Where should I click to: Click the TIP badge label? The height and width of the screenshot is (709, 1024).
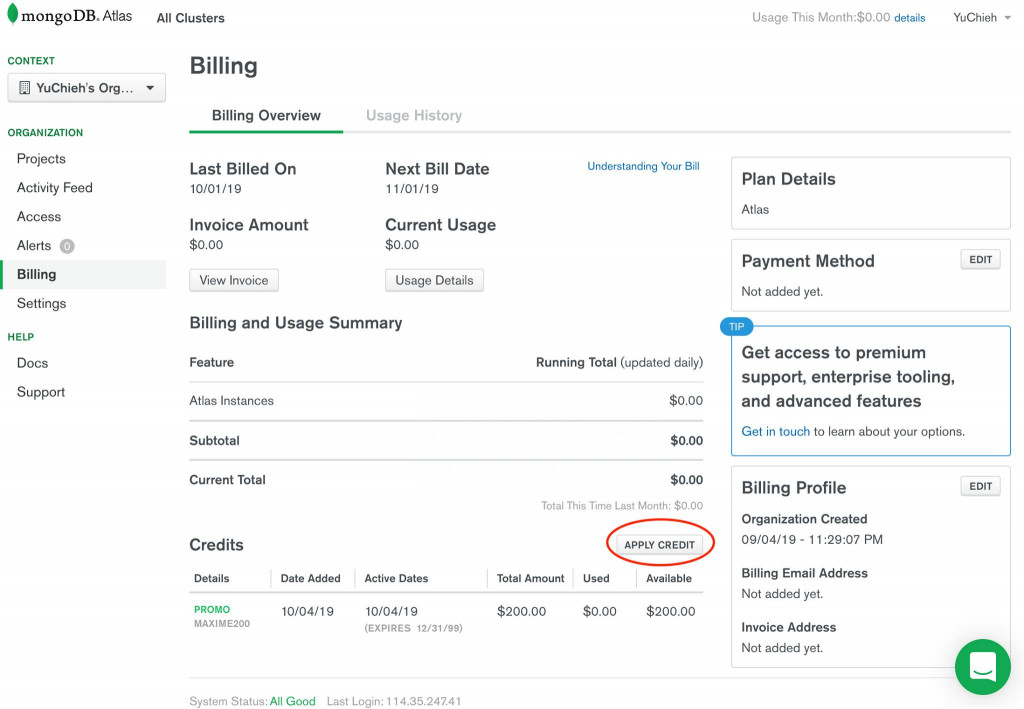[737, 327]
